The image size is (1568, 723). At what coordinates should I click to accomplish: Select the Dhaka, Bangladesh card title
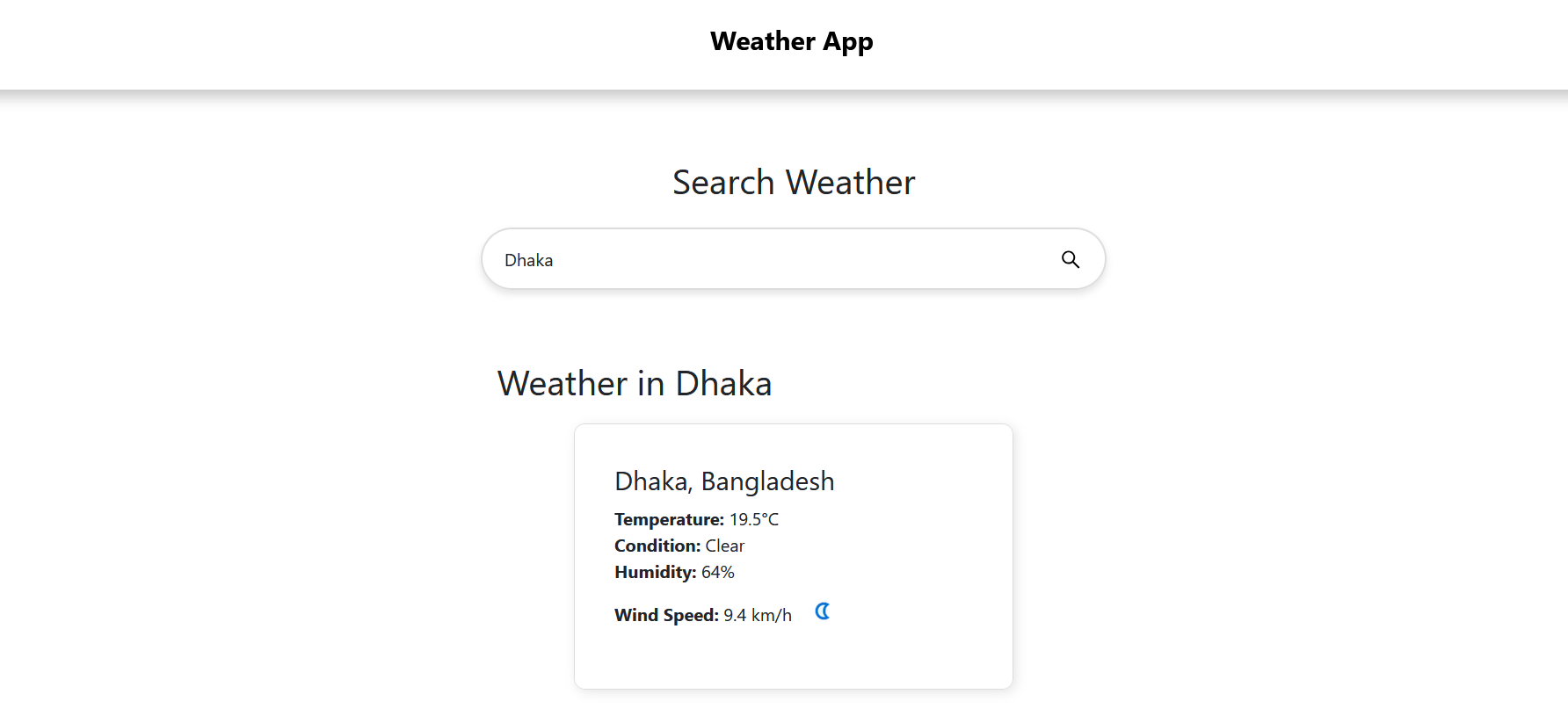723,481
